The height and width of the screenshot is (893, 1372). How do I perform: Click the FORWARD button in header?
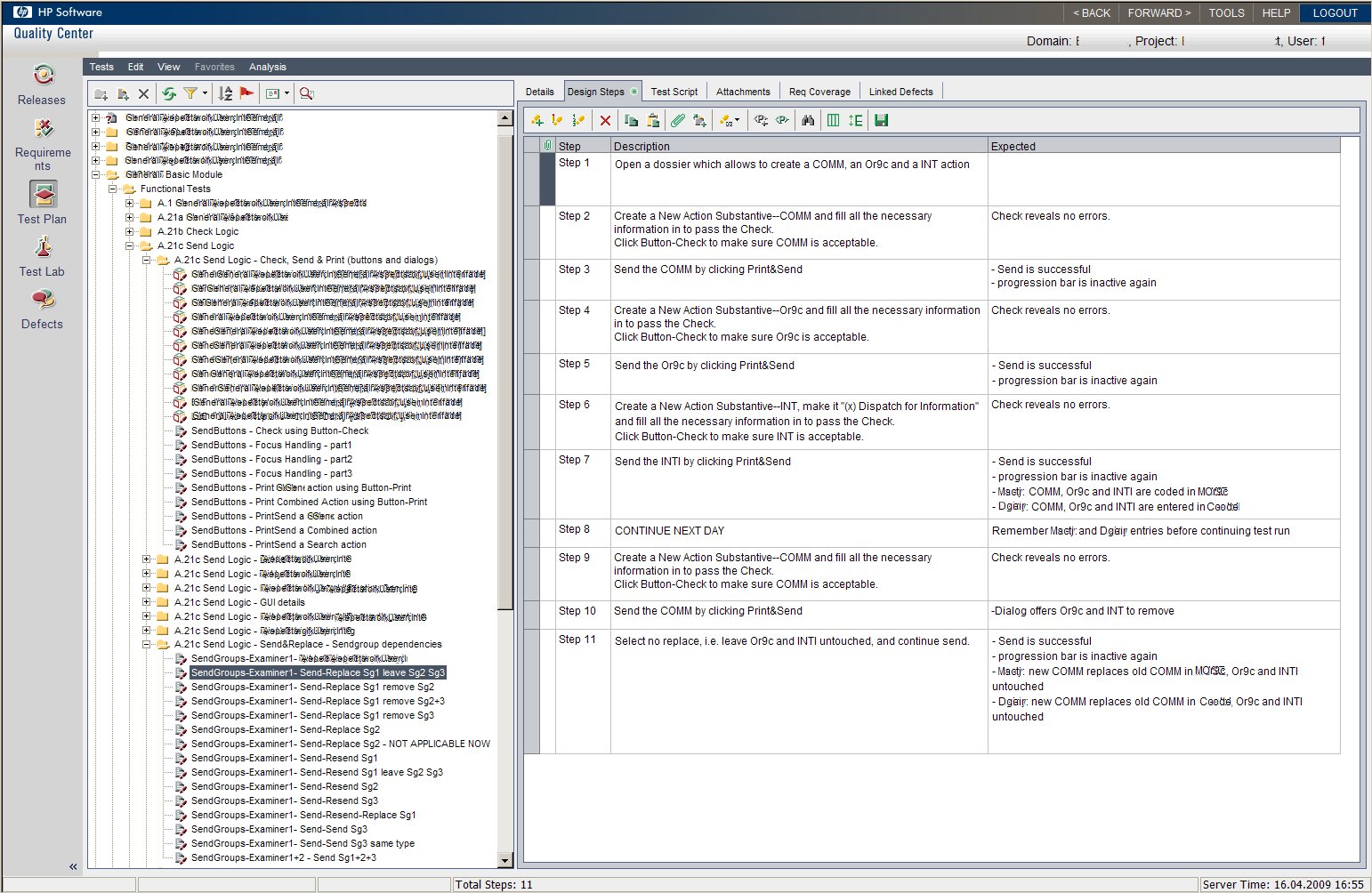point(1158,12)
